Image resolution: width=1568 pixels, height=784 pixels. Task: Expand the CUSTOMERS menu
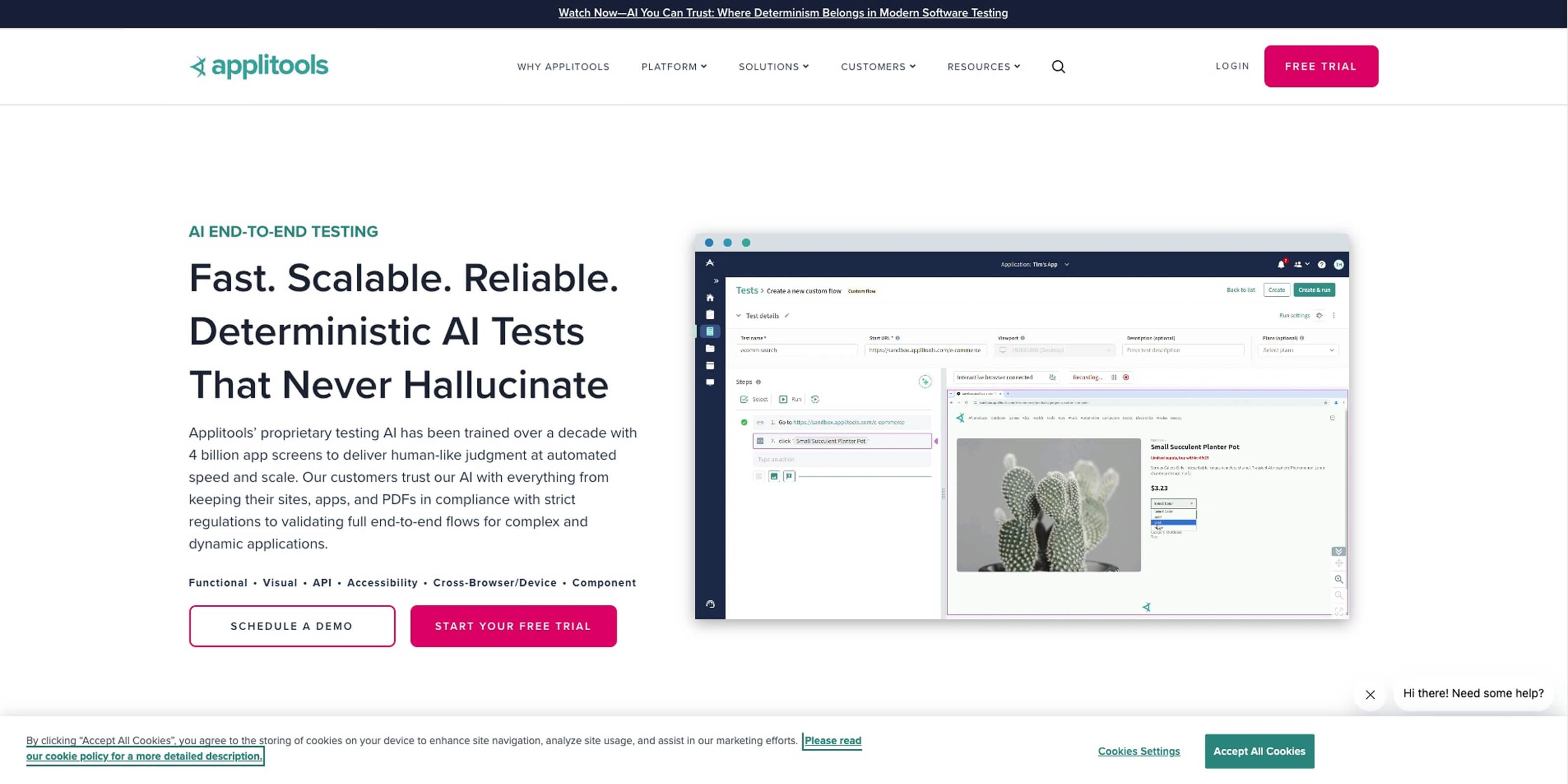879,66
